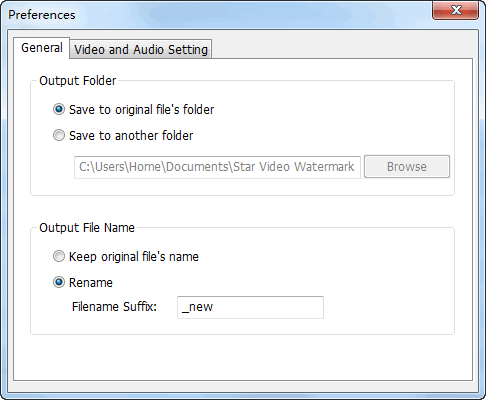
Task: Click the "Keep original file's name" label text
Action: click(134, 257)
